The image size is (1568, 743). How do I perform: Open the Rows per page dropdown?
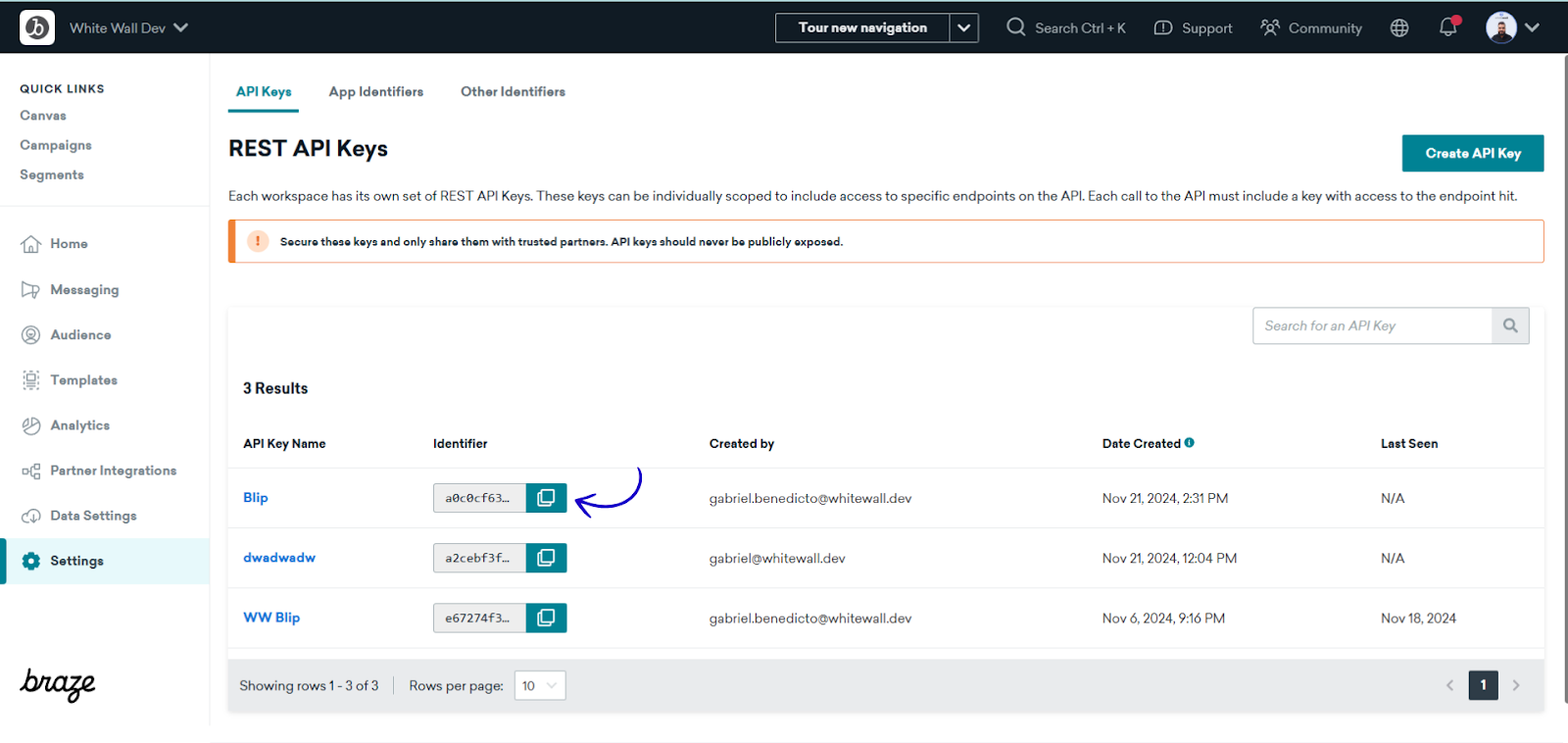[540, 685]
